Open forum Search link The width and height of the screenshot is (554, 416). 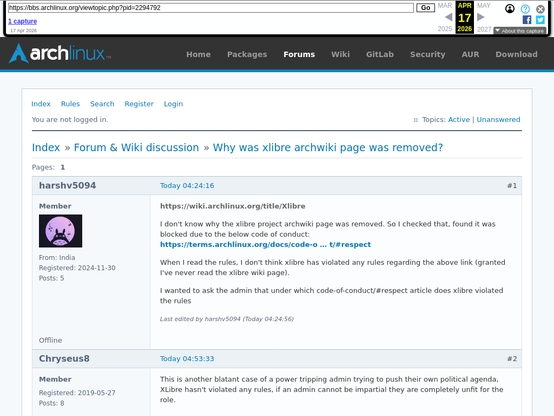click(x=102, y=104)
